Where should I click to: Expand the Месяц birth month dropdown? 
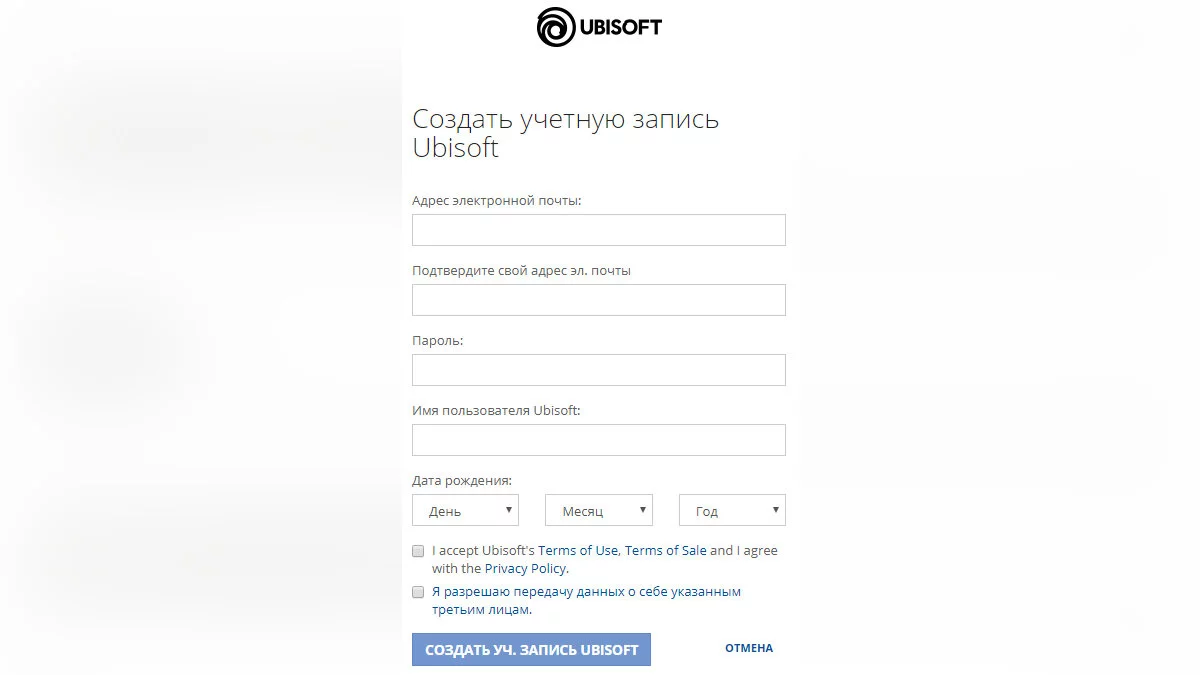pos(598,510)
